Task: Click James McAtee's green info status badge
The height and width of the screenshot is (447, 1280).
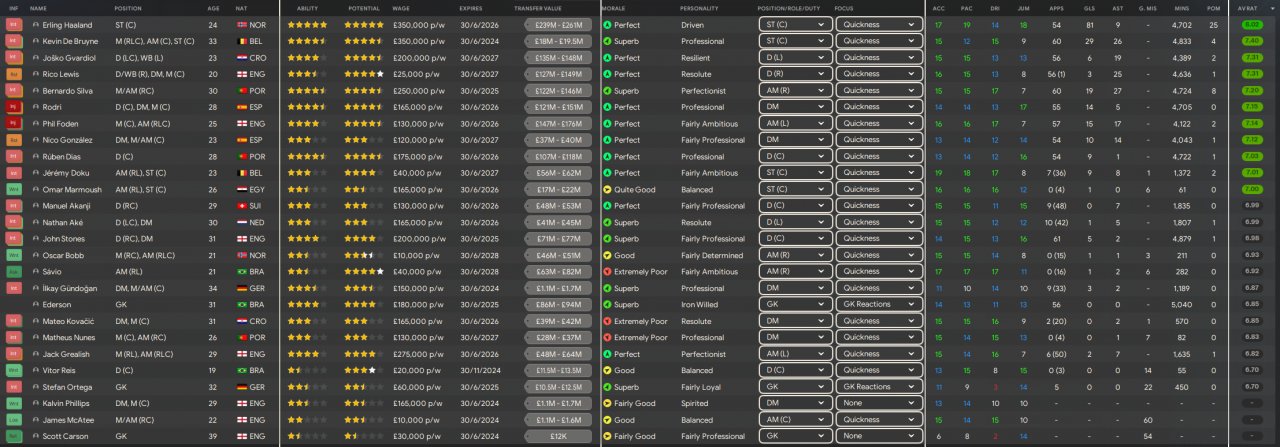Action: coord(14,420)
